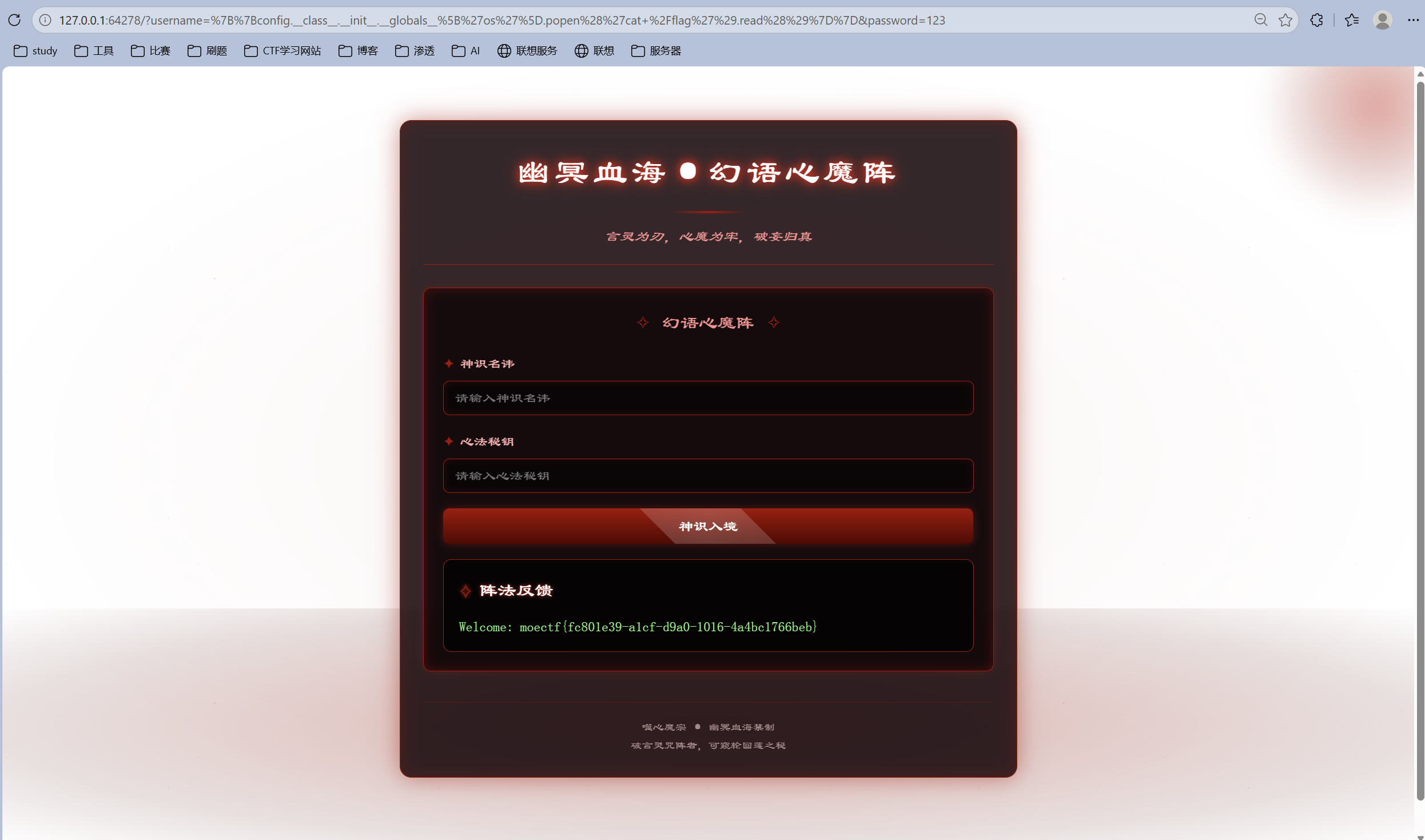The height and width of the screenshot is (840, 1425).
Task: Open the 服务器 bookmarks folder
Action: pos(656,51)
